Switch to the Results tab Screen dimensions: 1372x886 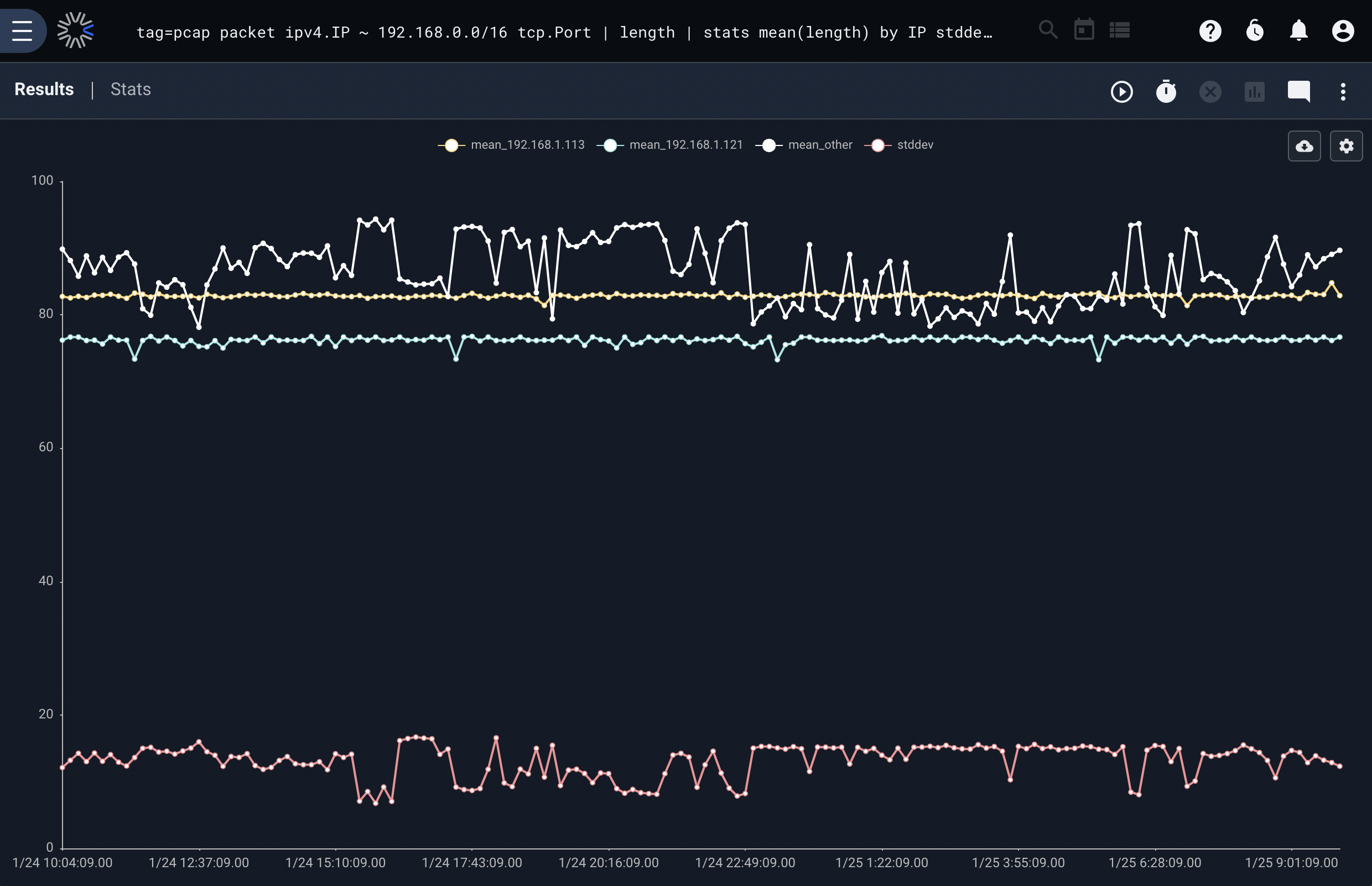(44, 89)
